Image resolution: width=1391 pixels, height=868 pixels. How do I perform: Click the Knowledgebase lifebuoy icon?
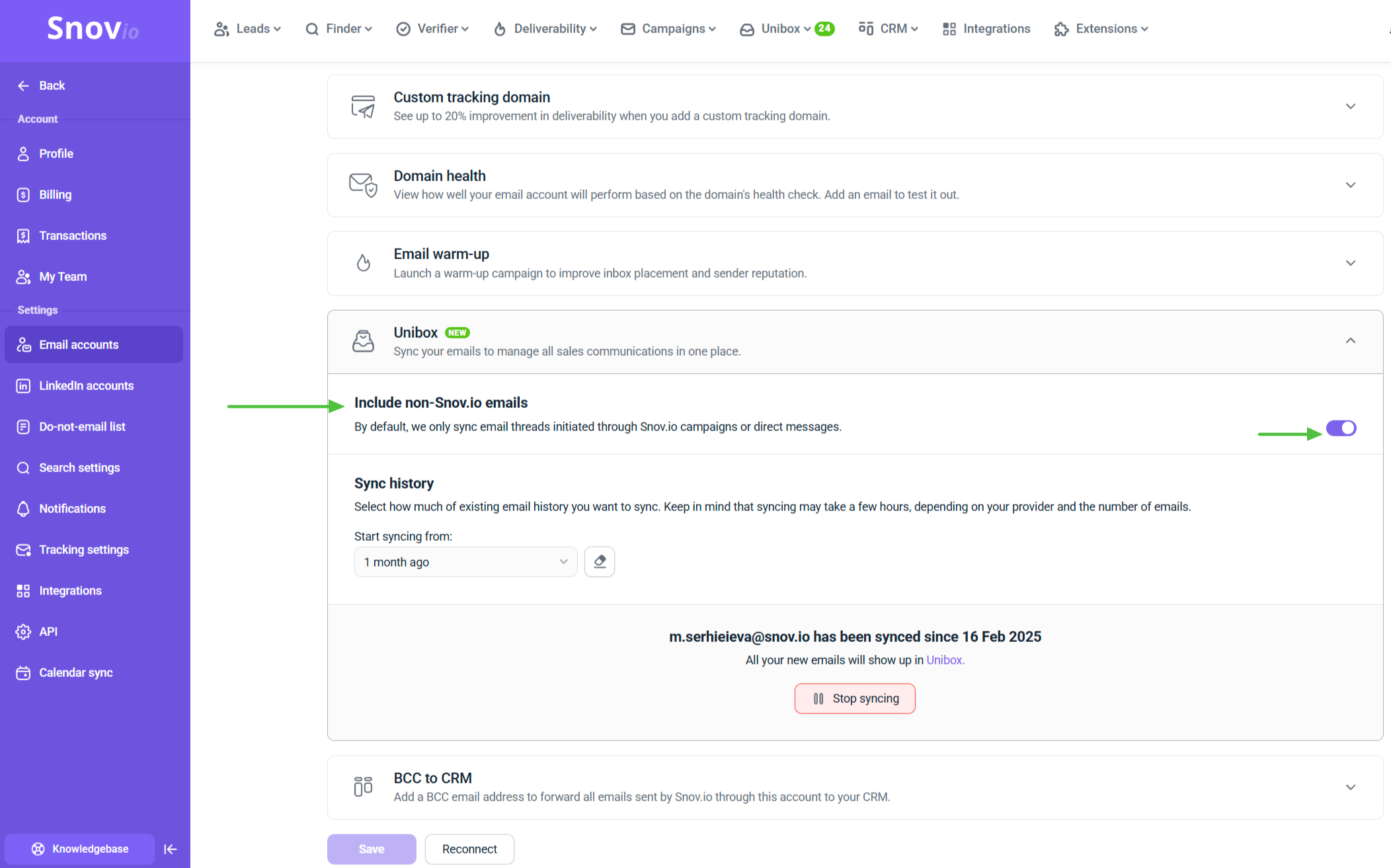click(x=38, y=849)
